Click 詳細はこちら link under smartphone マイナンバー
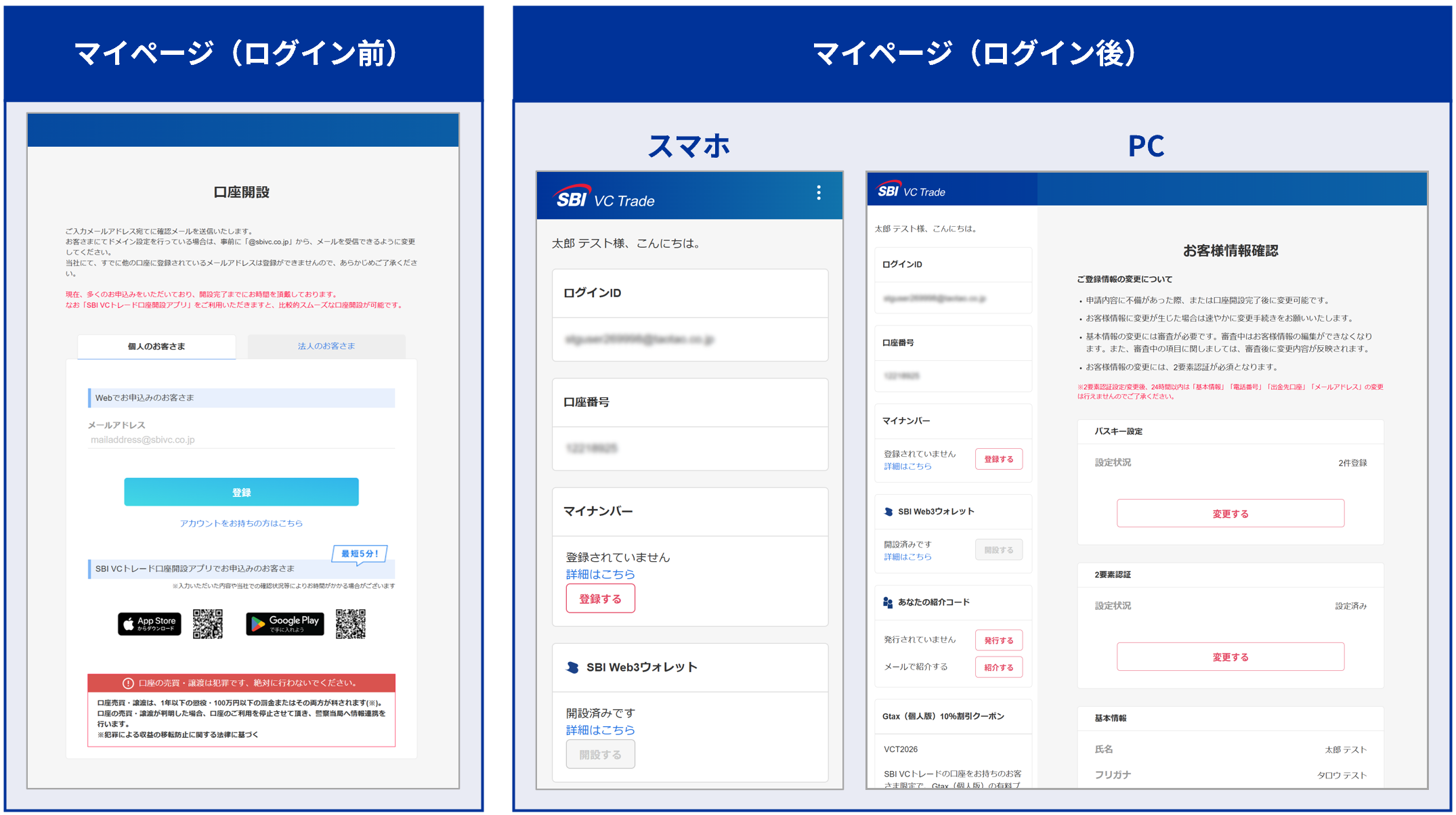This screenshot has width=1456, height=815. click(600, 574)
